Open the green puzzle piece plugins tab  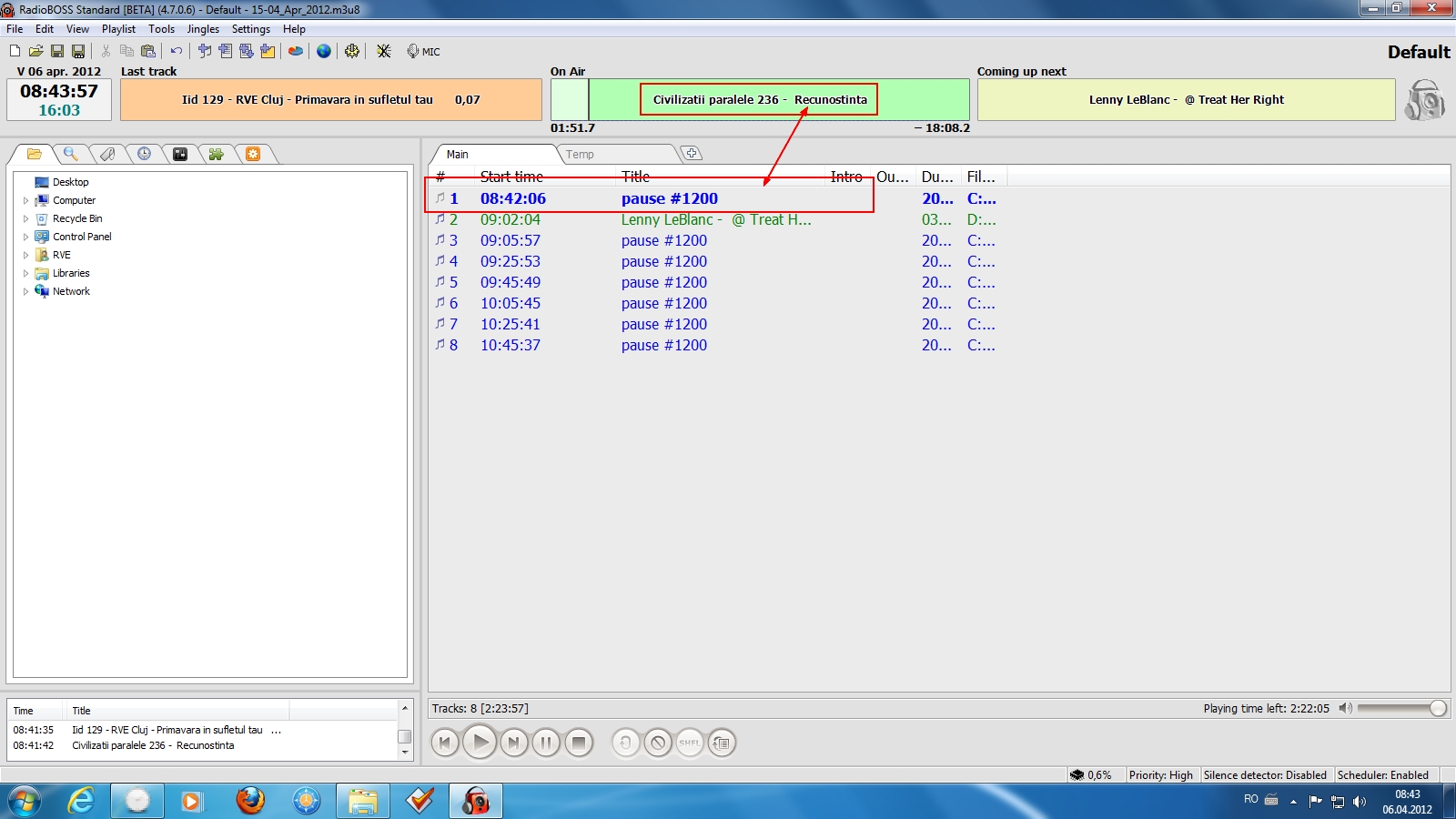pos(217,154)
